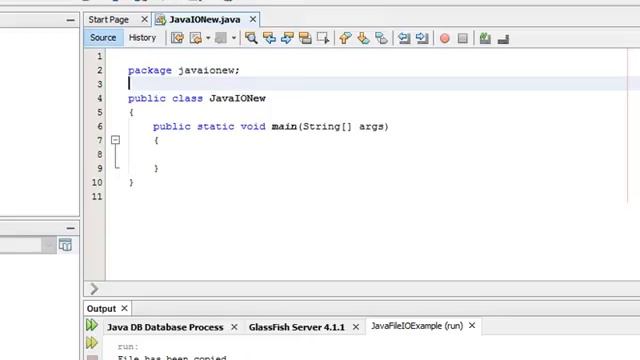Open the GlassFish Server 4.1.1 output tab
The height and width of the screenshot is (360, 640).
click(297, 327)
